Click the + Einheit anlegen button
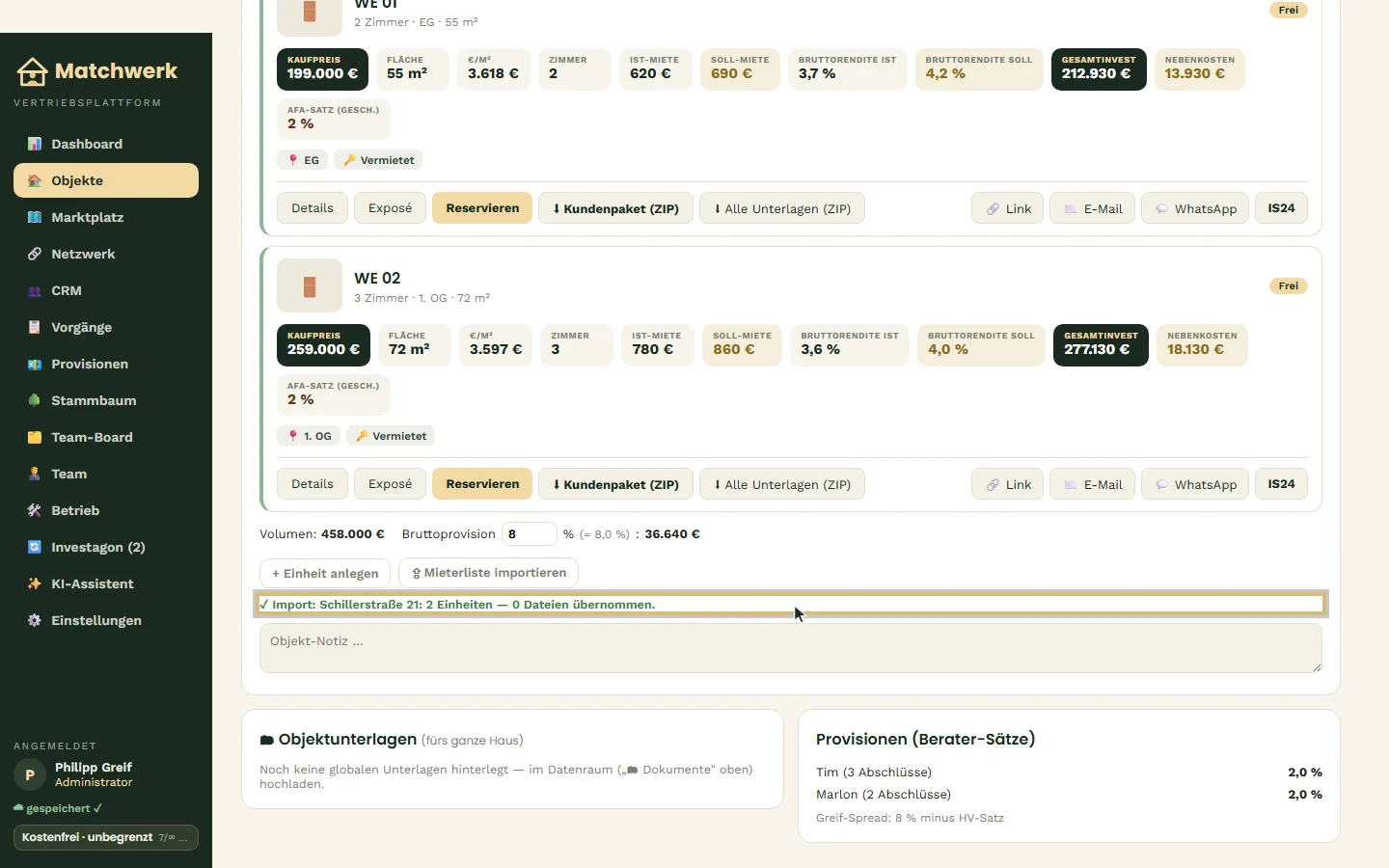 point(325,573)
